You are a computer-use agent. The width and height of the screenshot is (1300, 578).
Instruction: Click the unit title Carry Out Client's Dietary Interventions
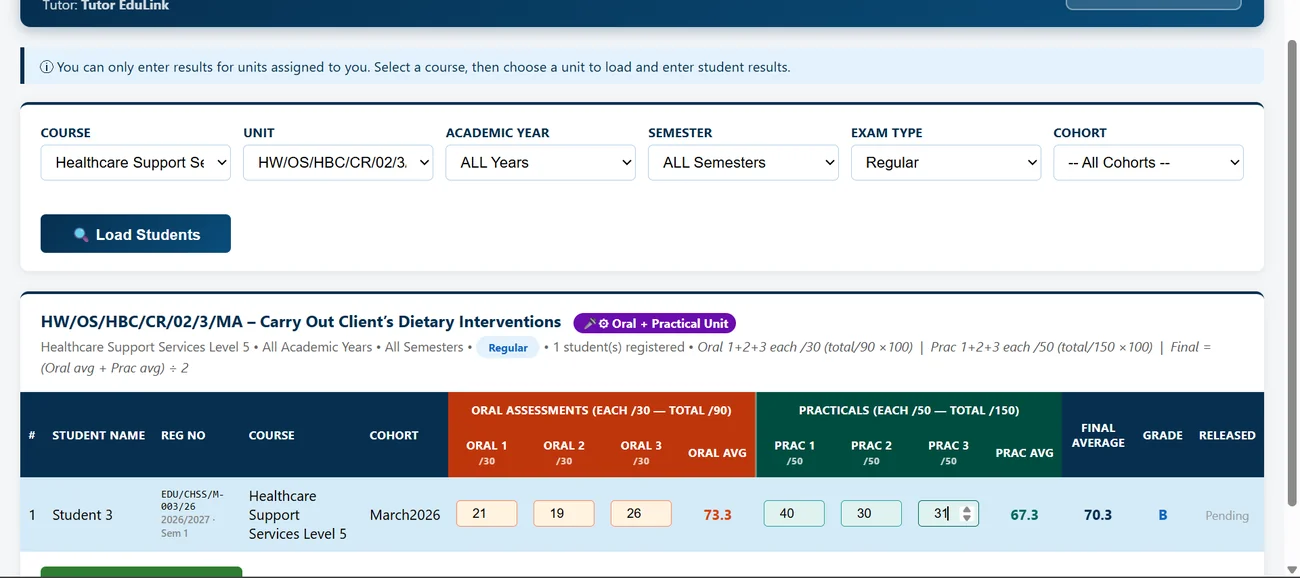[410, 322]
